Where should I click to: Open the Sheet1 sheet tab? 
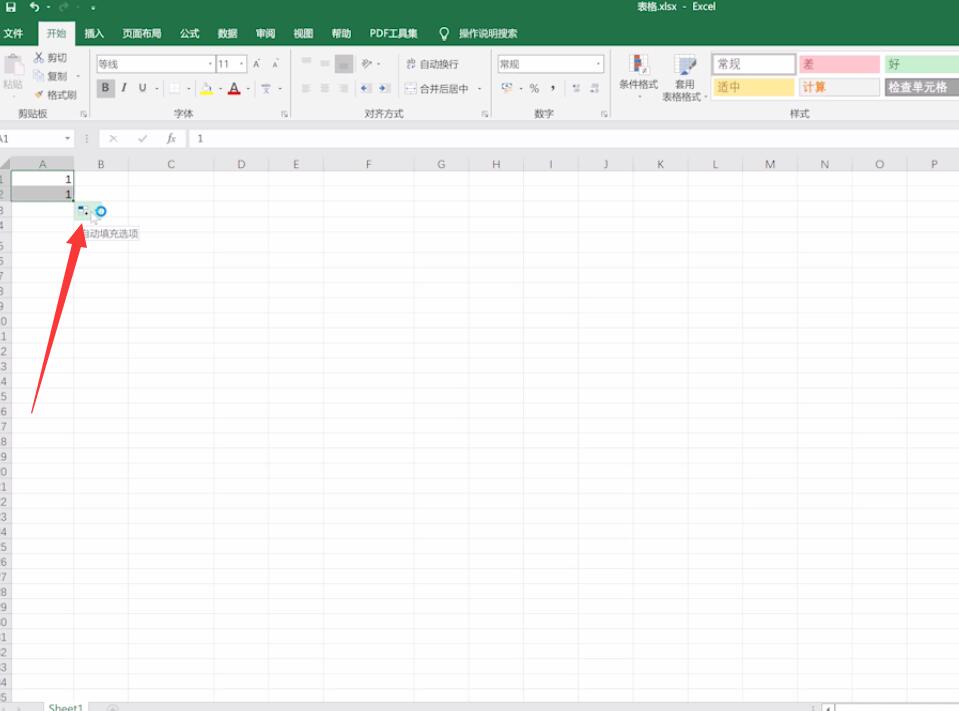click(x=65, y=707)
